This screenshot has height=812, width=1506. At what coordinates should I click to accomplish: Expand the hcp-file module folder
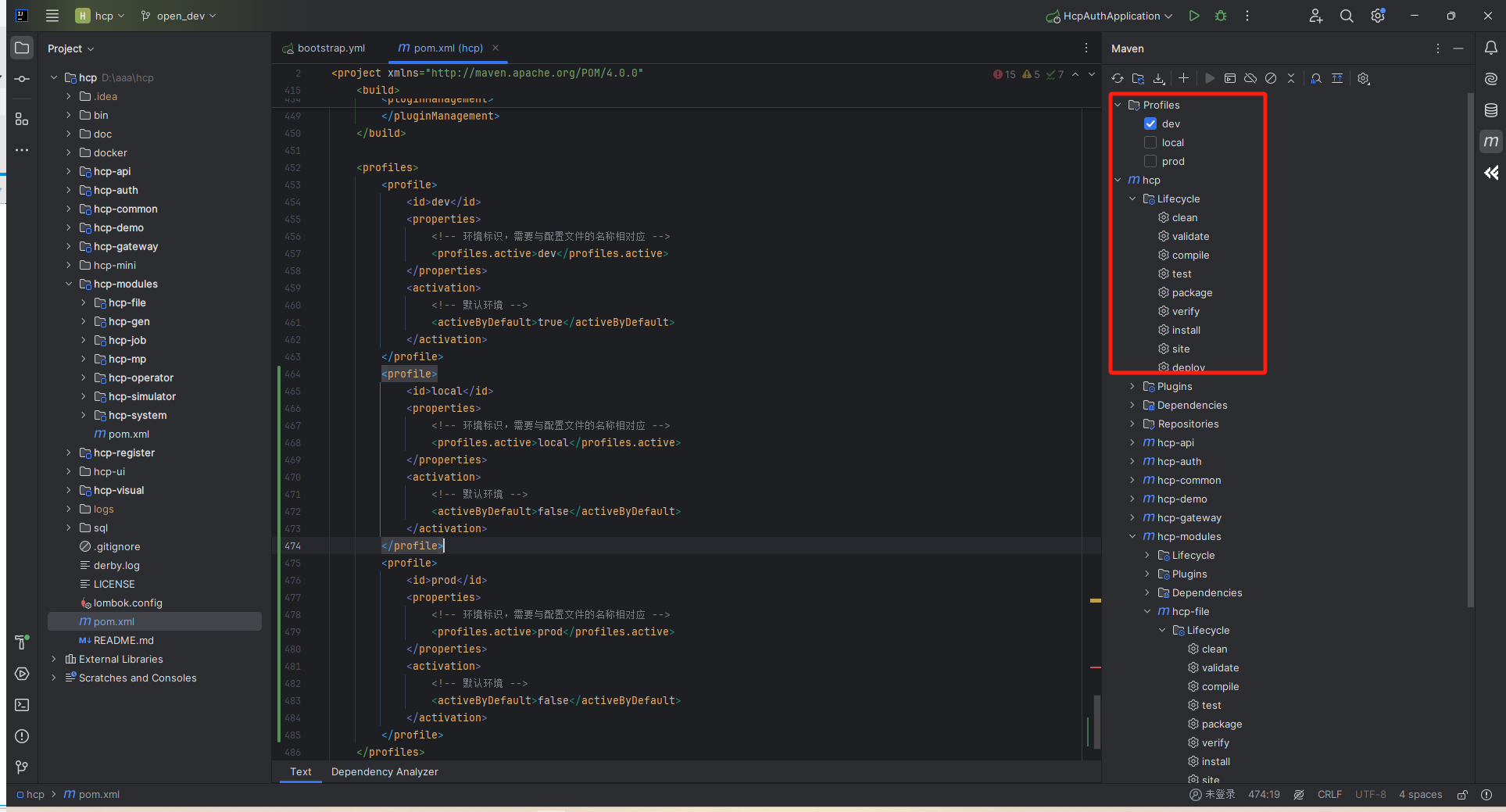84,302
